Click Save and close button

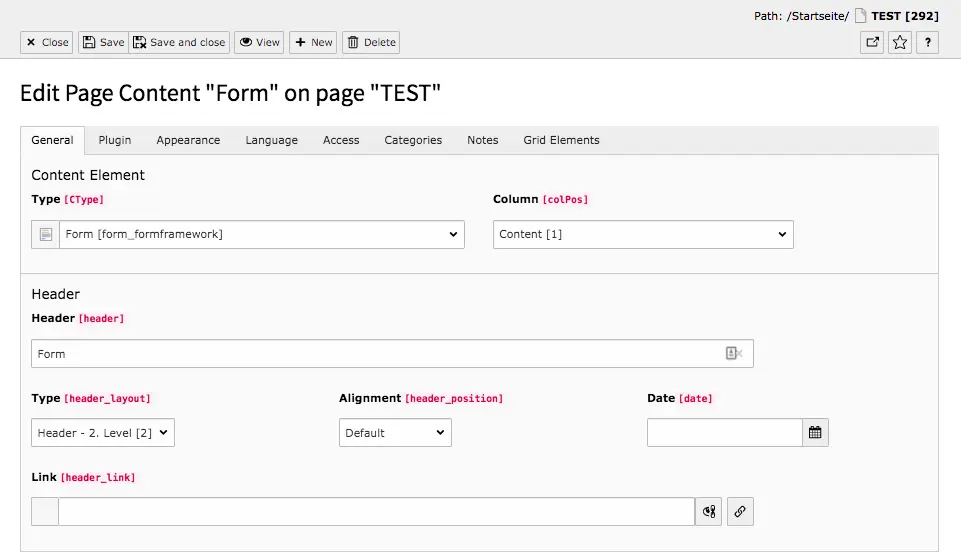[x=179, y=42]
